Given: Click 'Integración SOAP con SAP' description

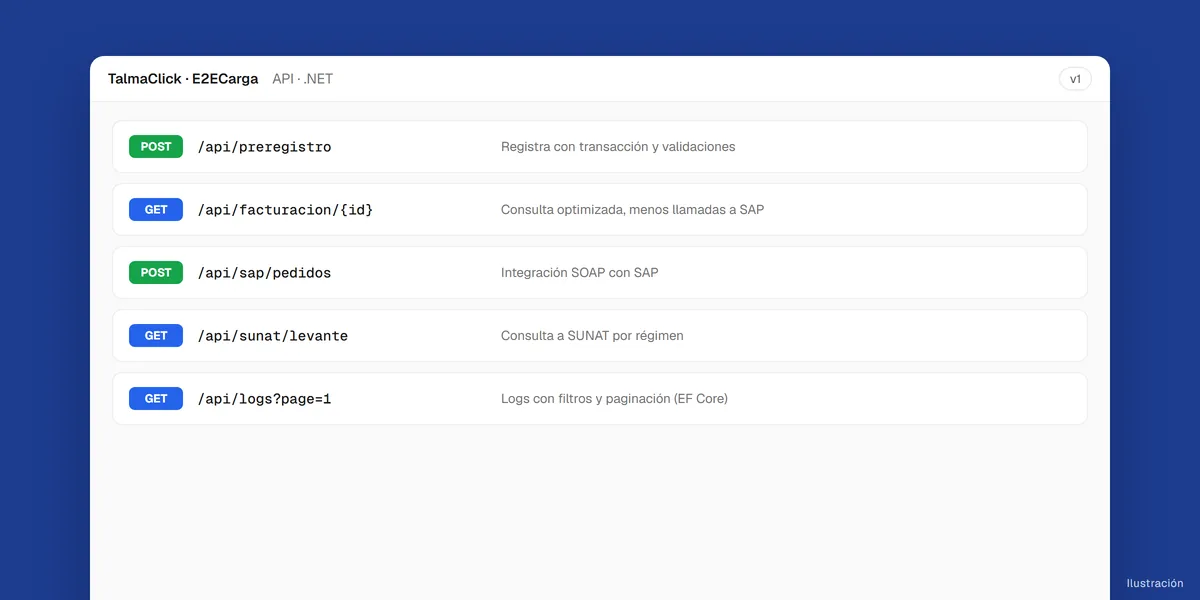Looking at the screenshot, I should [580, 273].
